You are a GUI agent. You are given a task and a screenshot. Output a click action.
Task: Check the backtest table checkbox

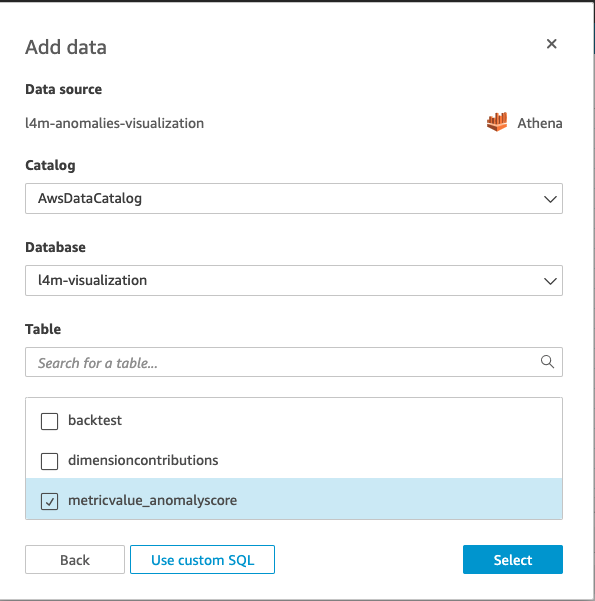point(49,421)
